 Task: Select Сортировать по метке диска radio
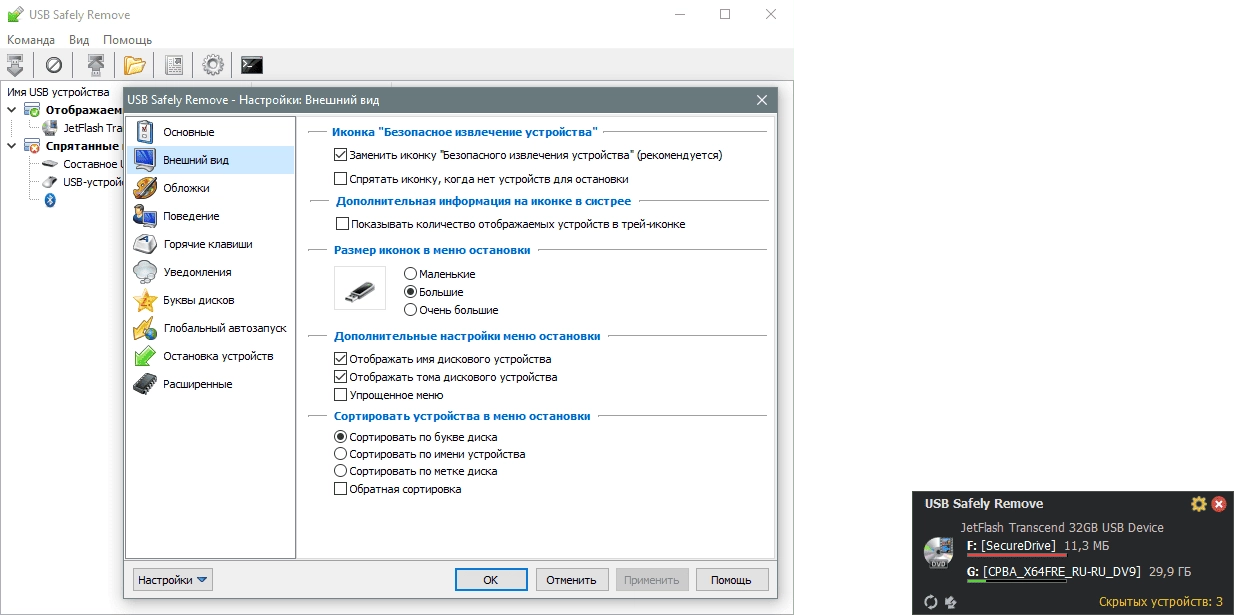pos(341,471)
